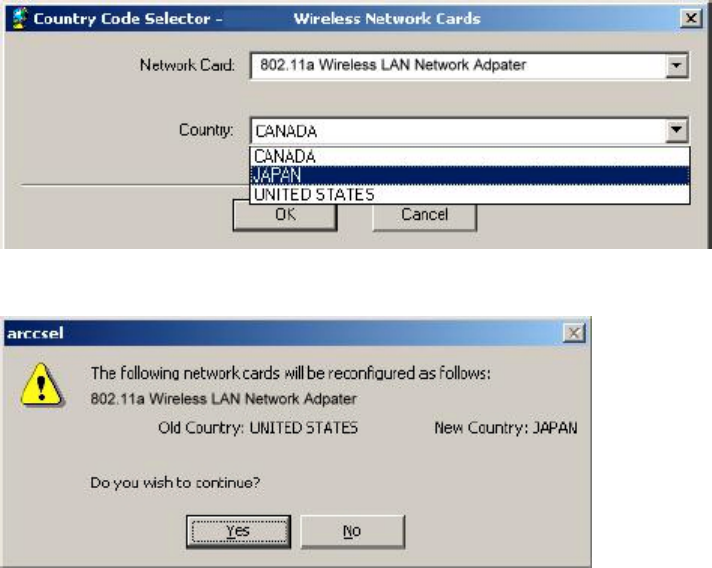
Task: Collapse the Country dropdown arrow
Action: (x=677, y=130)
